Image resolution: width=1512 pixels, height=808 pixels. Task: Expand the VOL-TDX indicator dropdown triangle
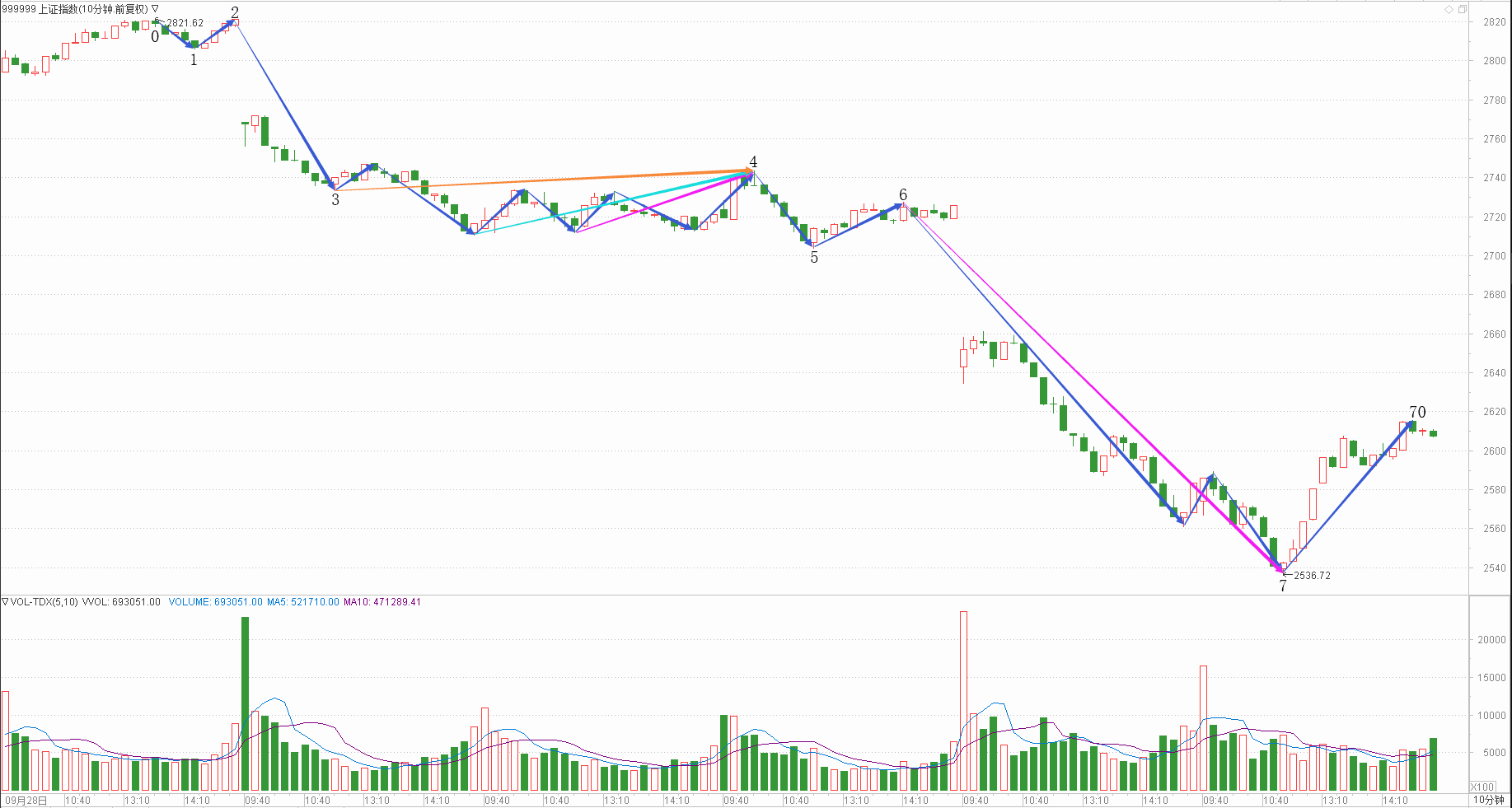(5, 602)
